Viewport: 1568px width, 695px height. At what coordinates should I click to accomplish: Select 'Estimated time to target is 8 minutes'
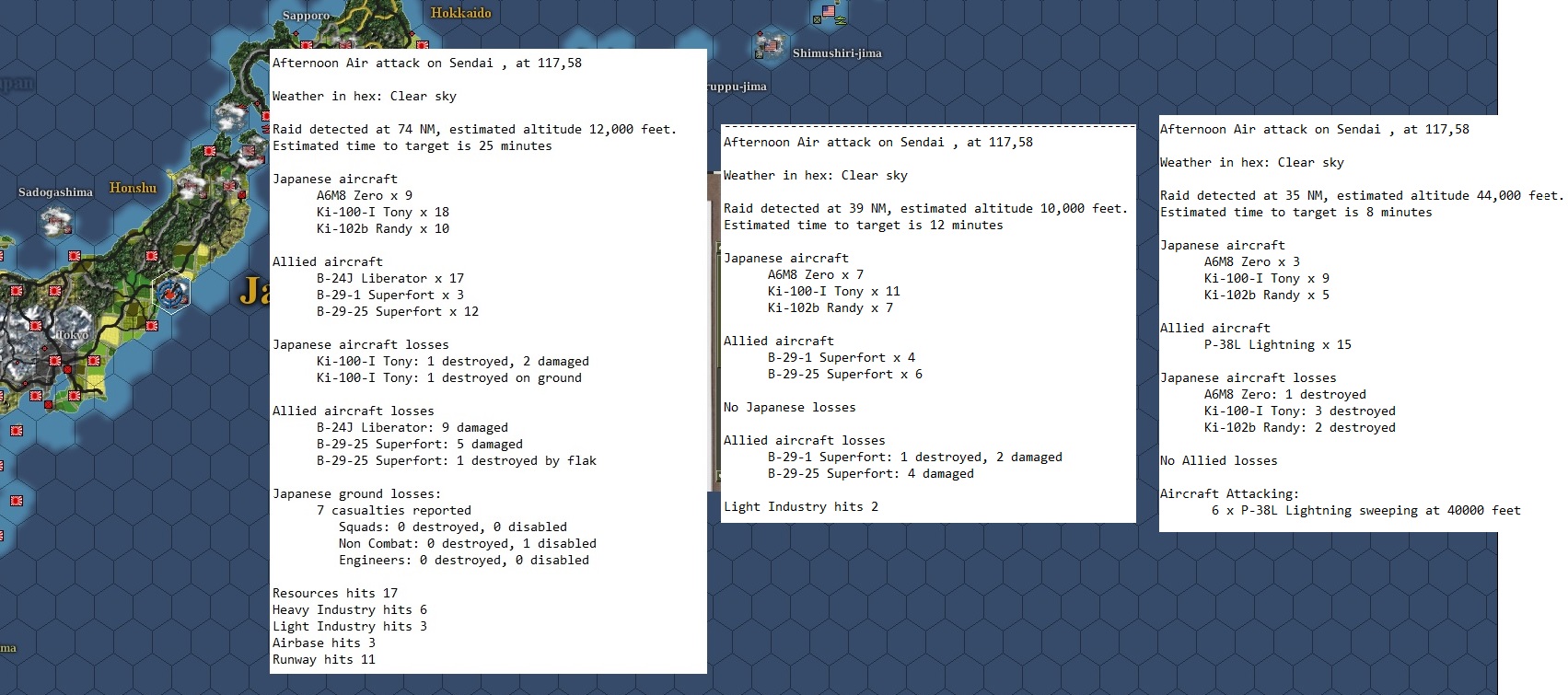tap(1296, 213)
